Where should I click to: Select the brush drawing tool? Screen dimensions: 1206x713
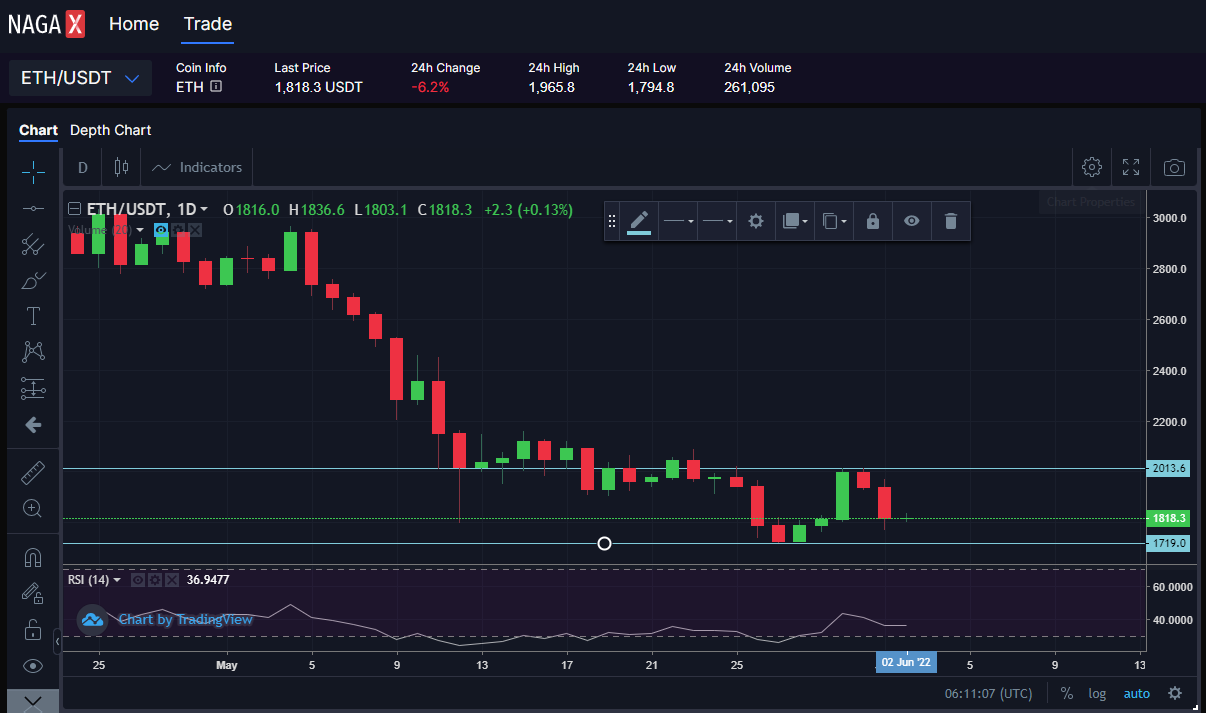point(33,280)
